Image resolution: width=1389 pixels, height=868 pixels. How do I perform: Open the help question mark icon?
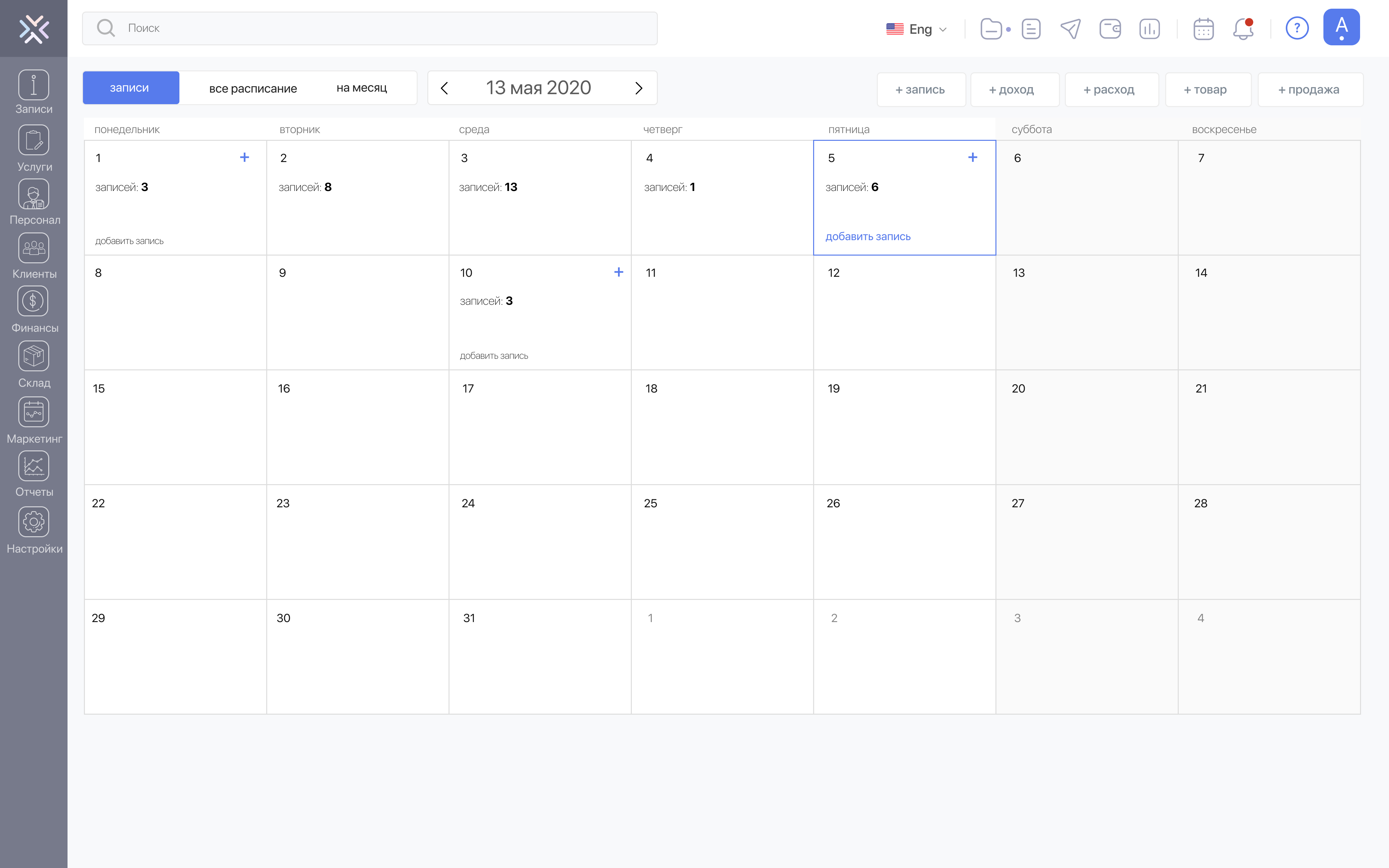coord(1297,28)
